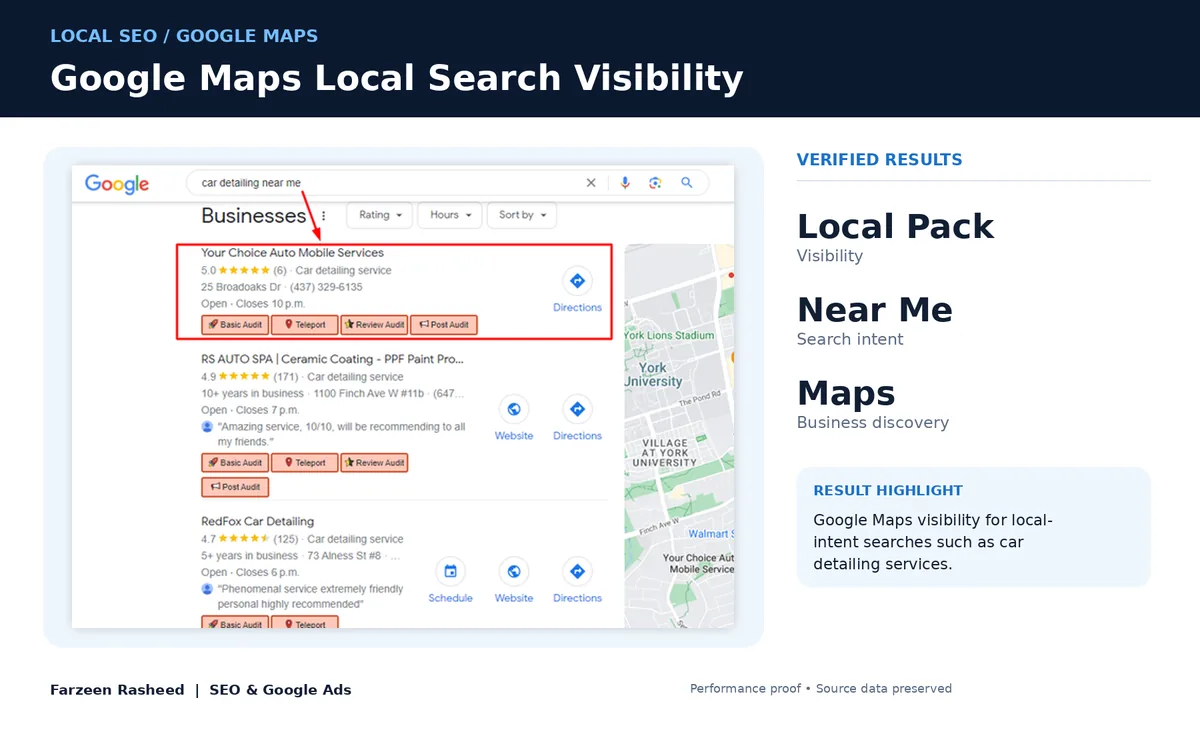This screenshot has height=750, width=1200.
Task: Click "Open · Closes 7 p.m." hours text
Action: [x=251, y=410]
